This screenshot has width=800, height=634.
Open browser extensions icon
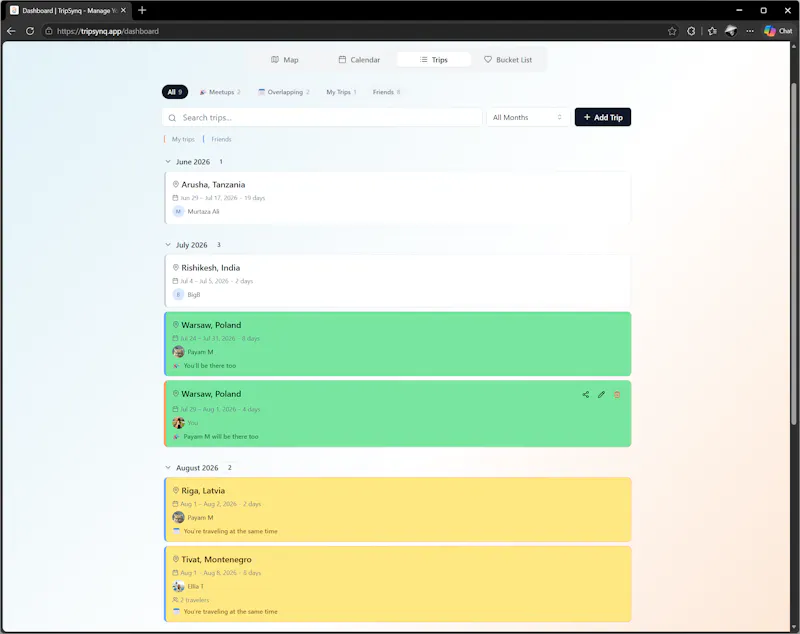pos(691,31)
